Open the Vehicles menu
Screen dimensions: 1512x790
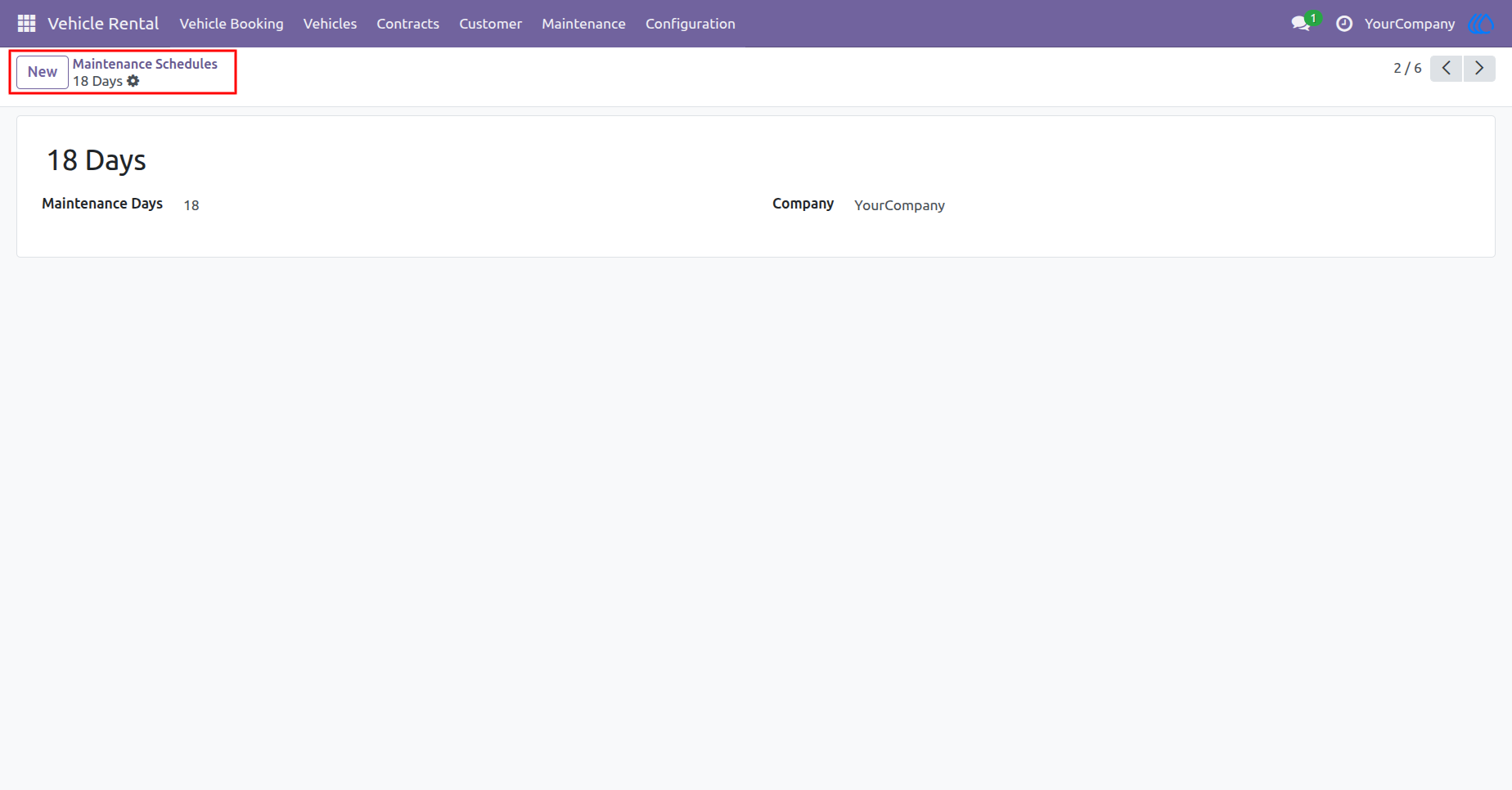click(330, 24)
